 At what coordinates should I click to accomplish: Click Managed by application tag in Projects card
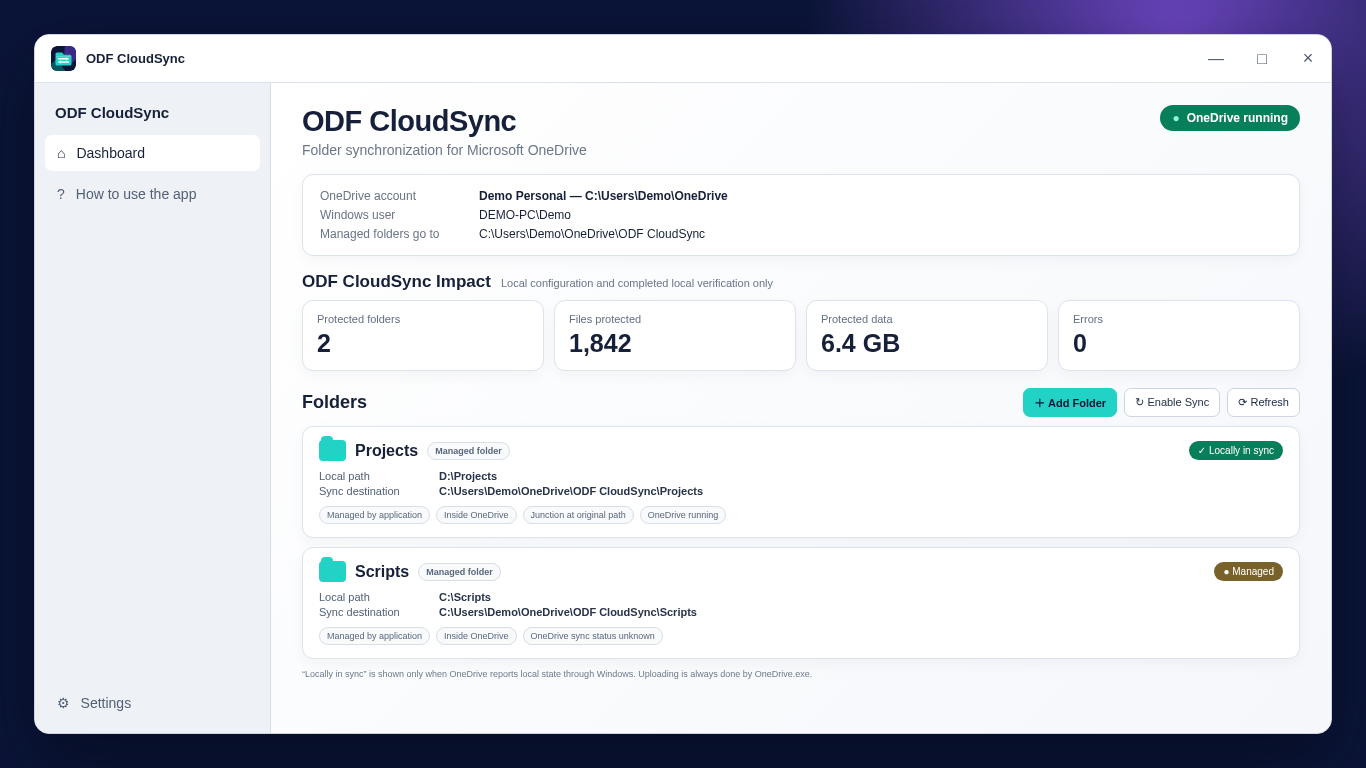coord(374,515)
